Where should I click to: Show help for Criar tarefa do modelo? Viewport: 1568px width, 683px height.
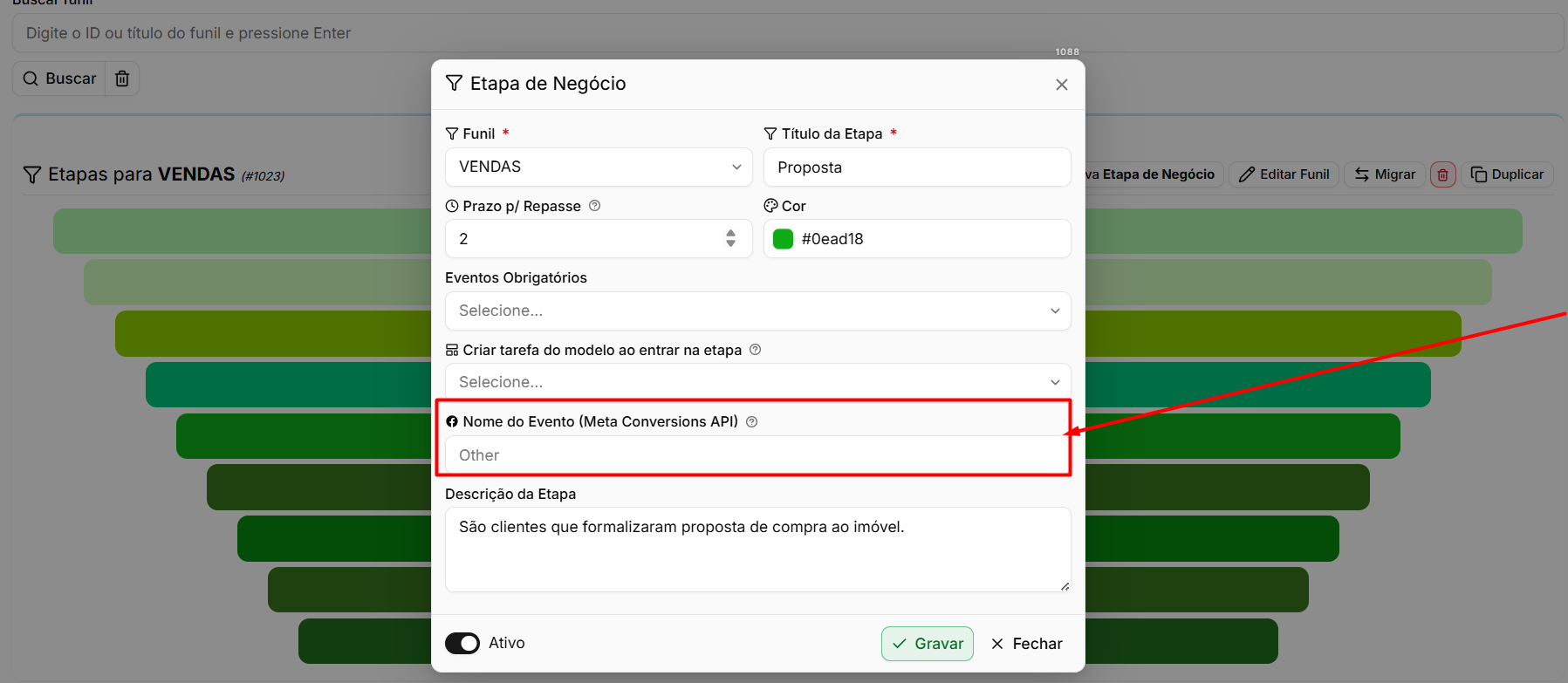pos(756,350)
